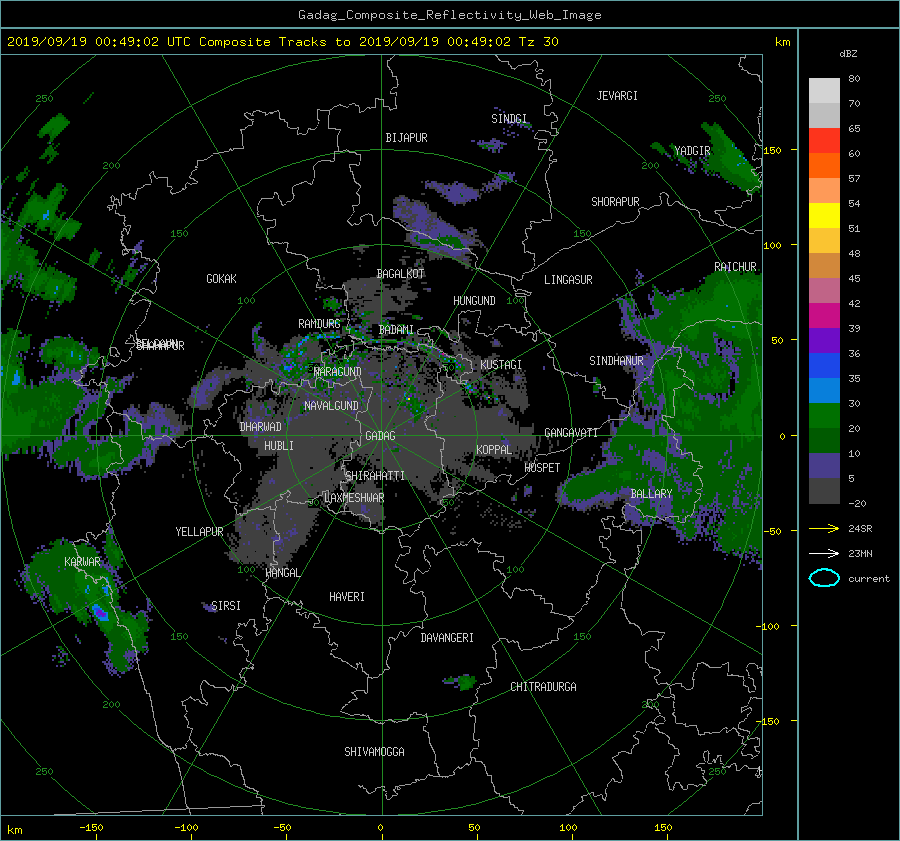Click the cyan ellipse 'current' legend symbol
This screenshot has width=900, height=841.
pos(824,578)
